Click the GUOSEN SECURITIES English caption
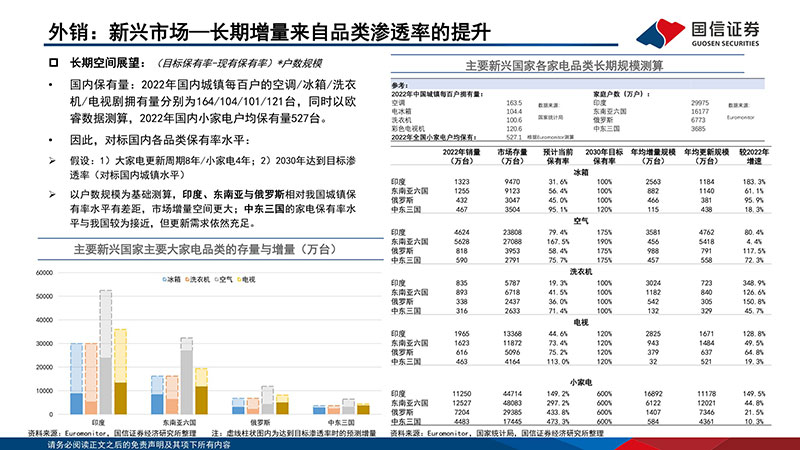 pos(726,44)
